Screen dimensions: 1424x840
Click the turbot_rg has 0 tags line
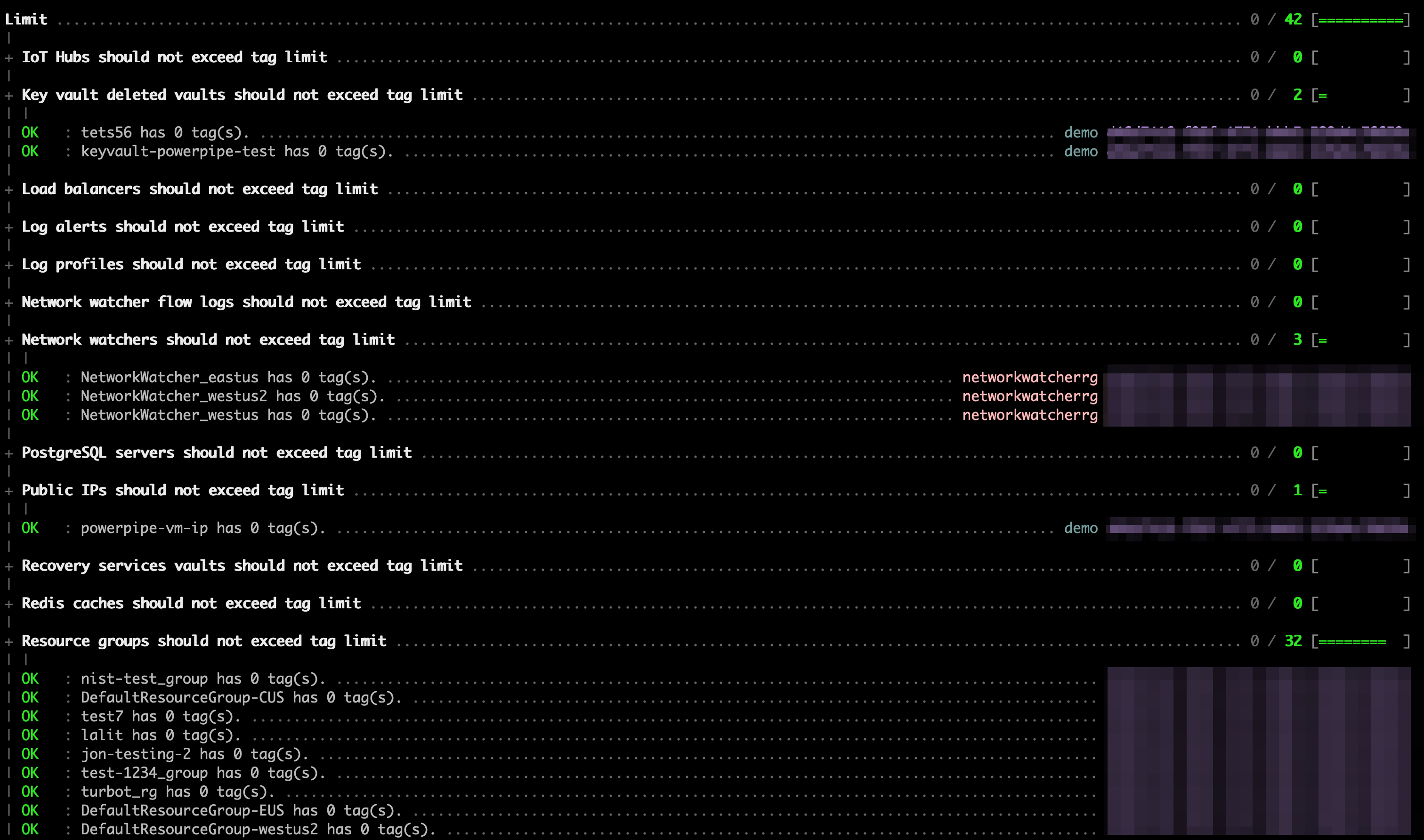click(177, 792)
